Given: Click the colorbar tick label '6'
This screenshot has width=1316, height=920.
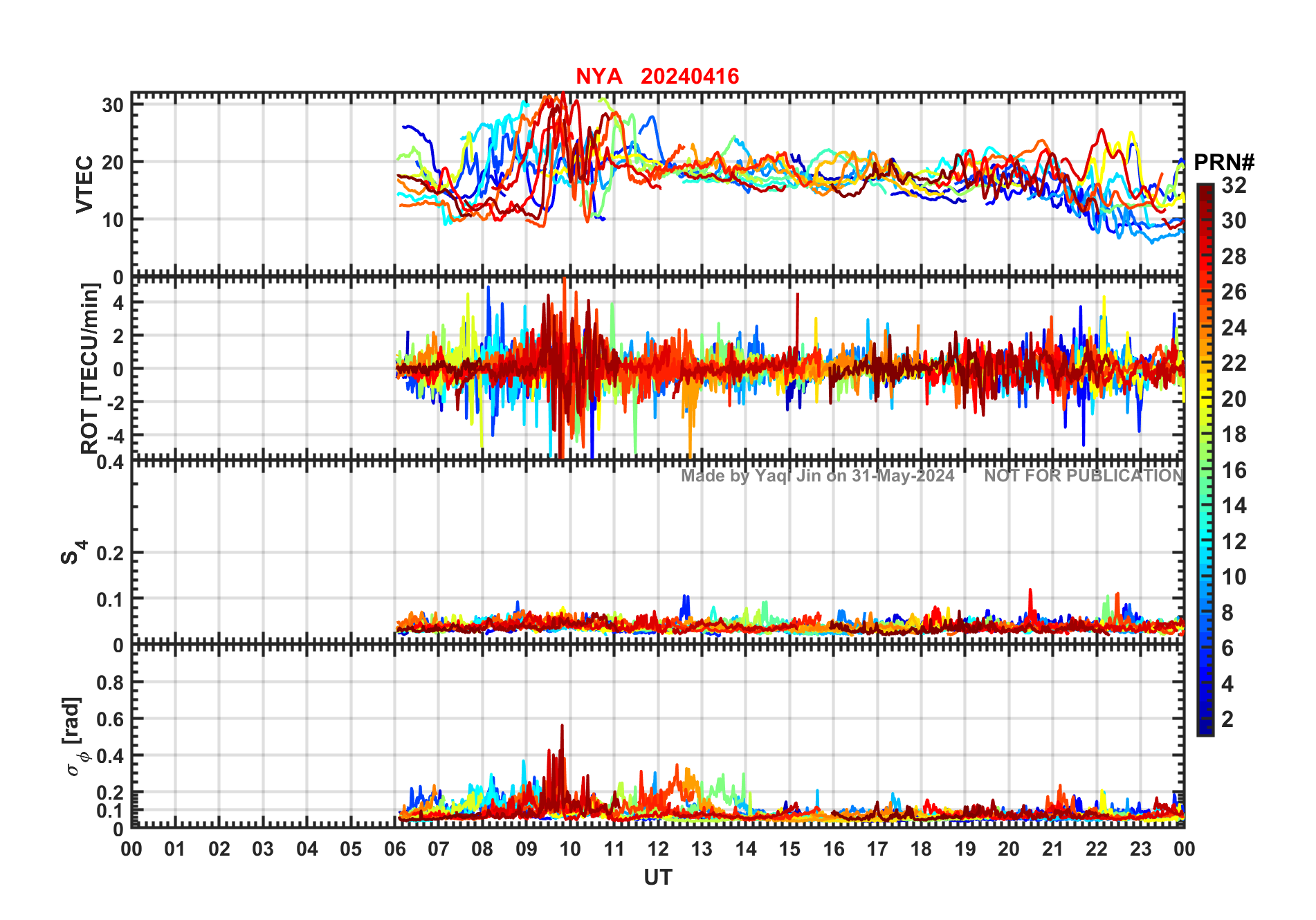Looking at the screenshot, I should tap(1227, 648).
